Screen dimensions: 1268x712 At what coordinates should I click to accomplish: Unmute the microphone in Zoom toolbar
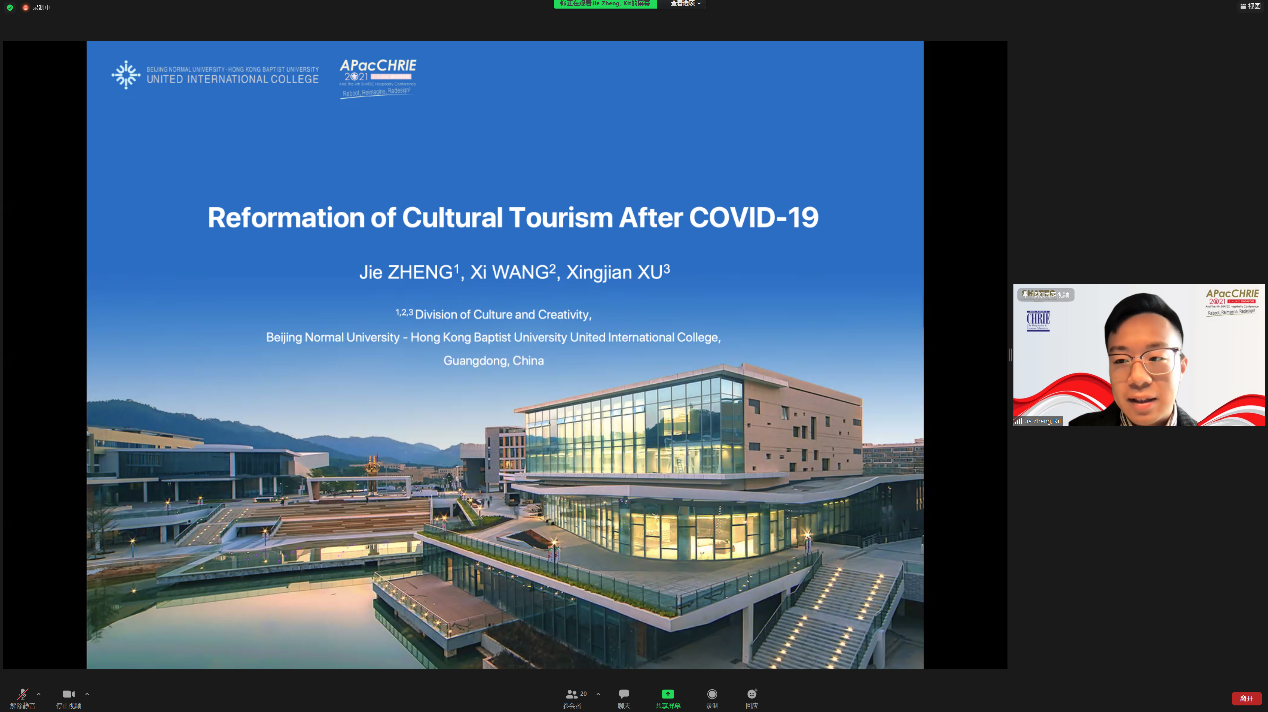pos(22,694)
